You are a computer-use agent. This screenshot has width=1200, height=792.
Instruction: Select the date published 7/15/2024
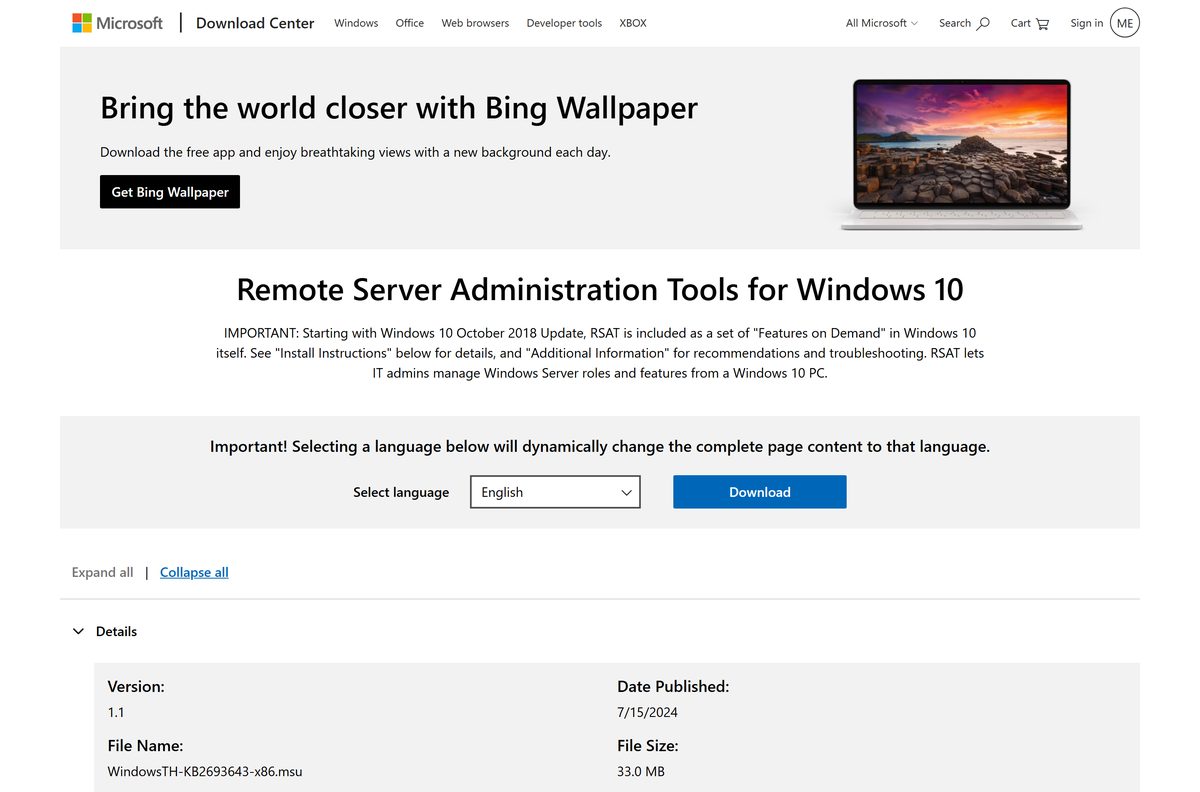pos(648,712)
